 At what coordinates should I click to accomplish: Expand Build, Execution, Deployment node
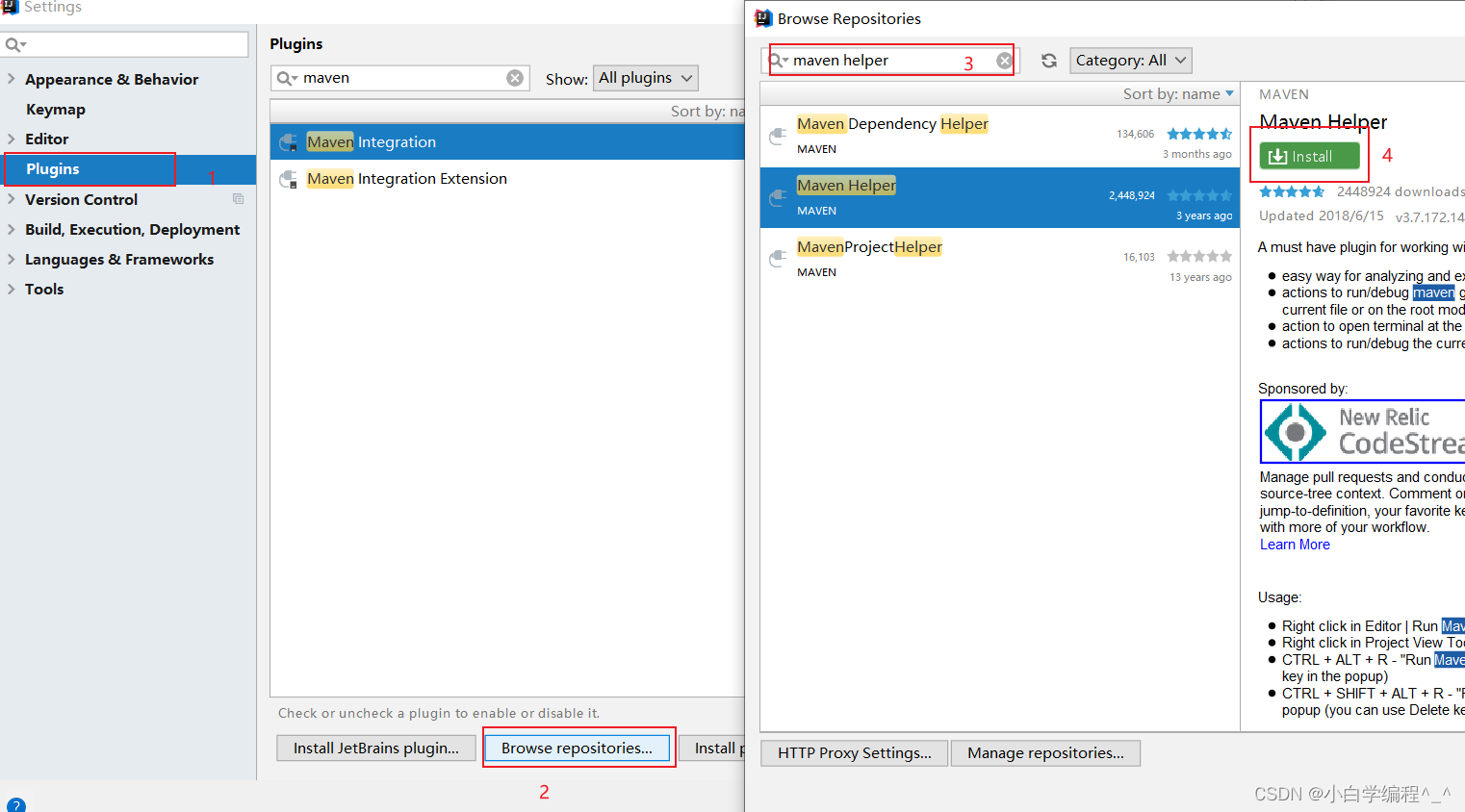(12, 229)
